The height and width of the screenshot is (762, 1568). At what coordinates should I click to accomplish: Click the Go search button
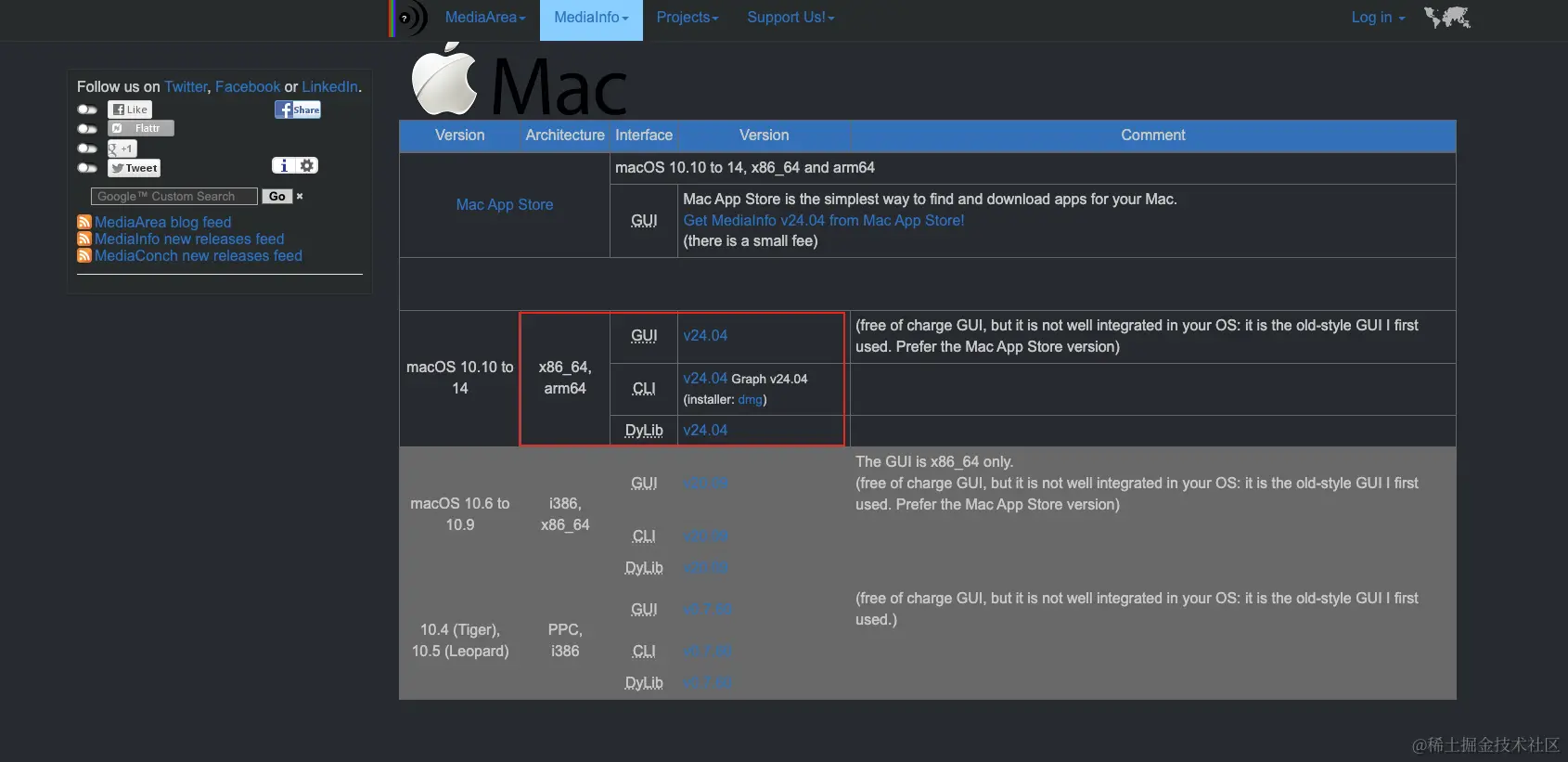pos(276,196)
